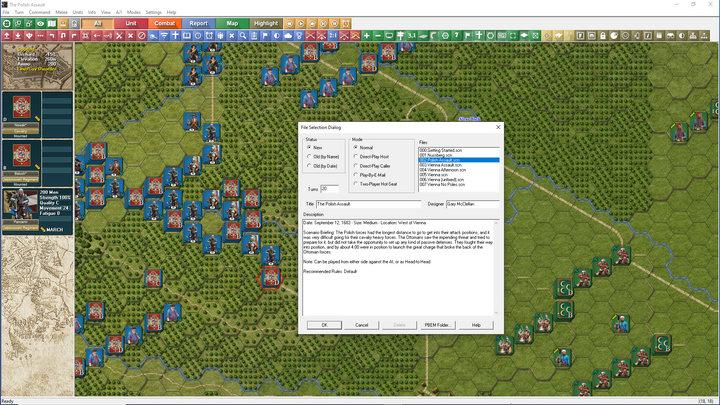The width and height of the screenshot is (720, 405).
Task: Click the circle-slash prohibit icon in red toolbar
Action: pos(142,35)
